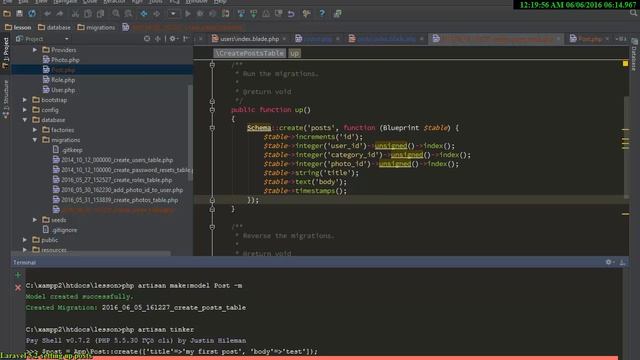This screenshot has width=640, height=360.
Task: Click the VCS commit changes icon
Action: point(253,14)
